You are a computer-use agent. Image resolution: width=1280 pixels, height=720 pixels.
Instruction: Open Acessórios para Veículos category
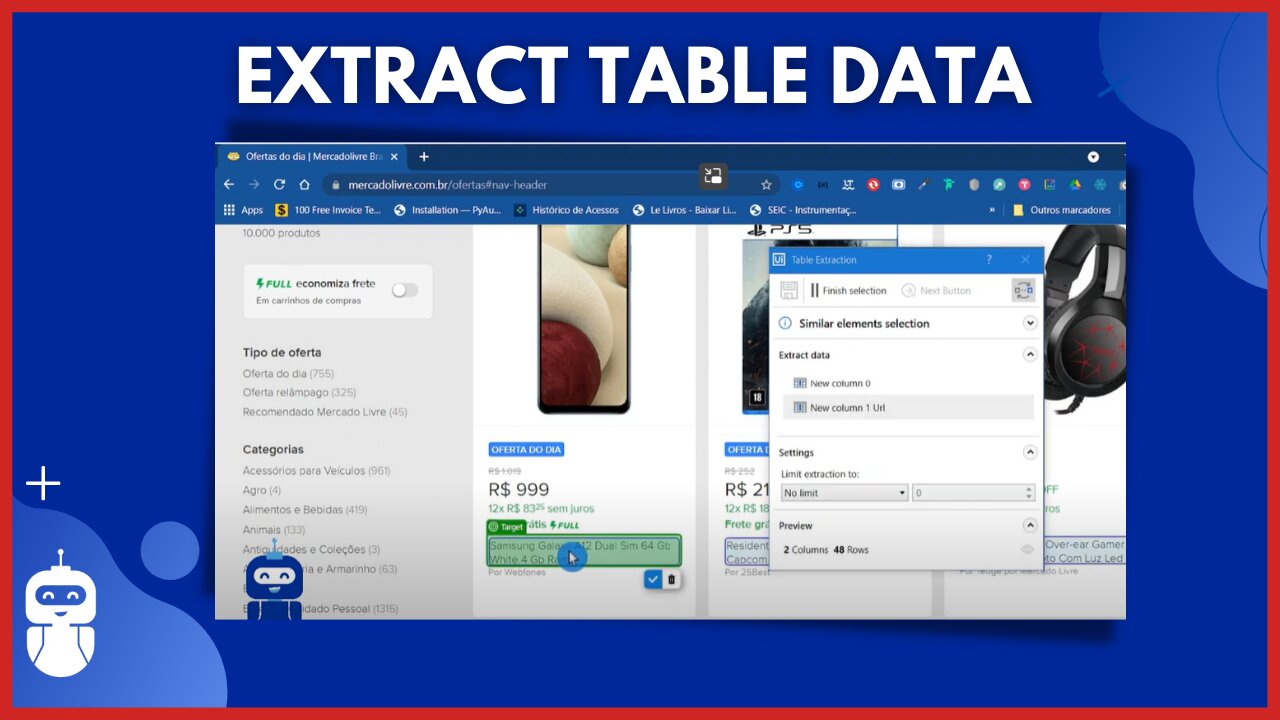pyautogui.click(x=316, y=470)
